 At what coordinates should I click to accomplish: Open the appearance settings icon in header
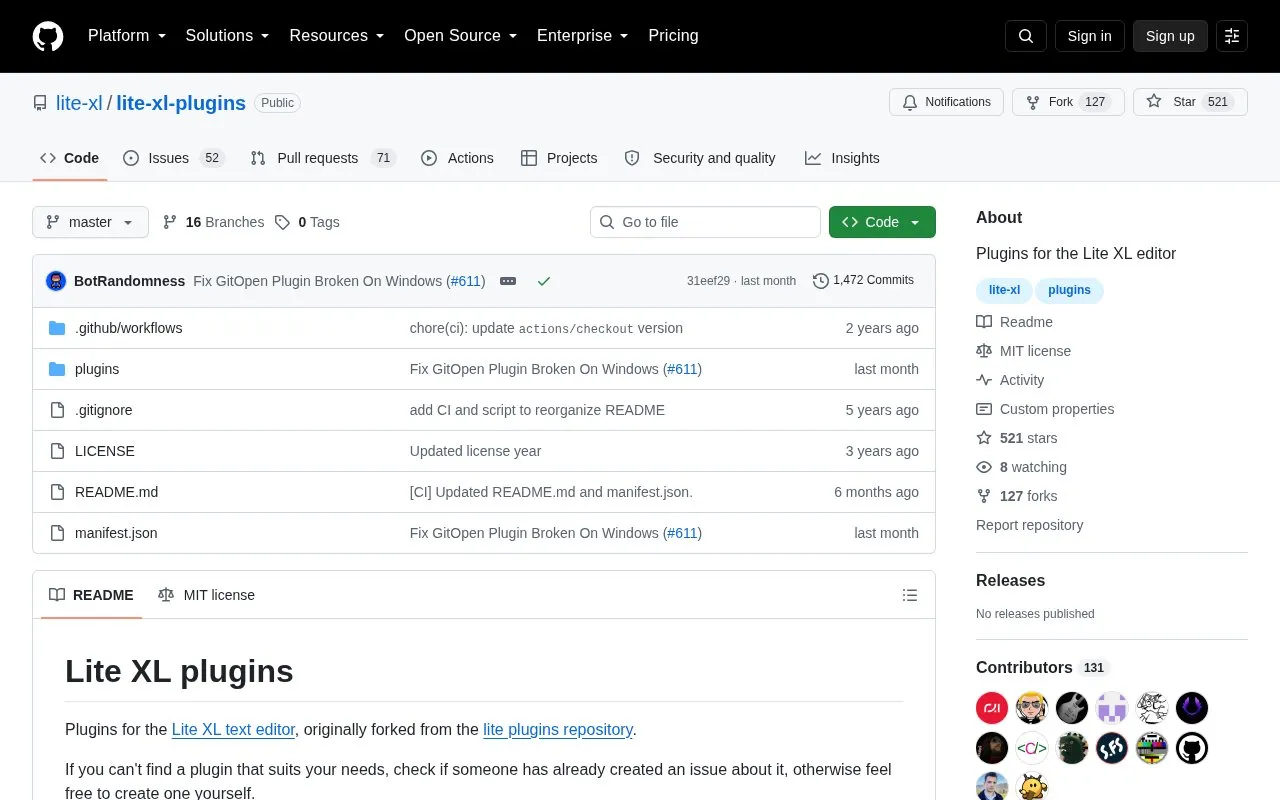pos(1232,36)
